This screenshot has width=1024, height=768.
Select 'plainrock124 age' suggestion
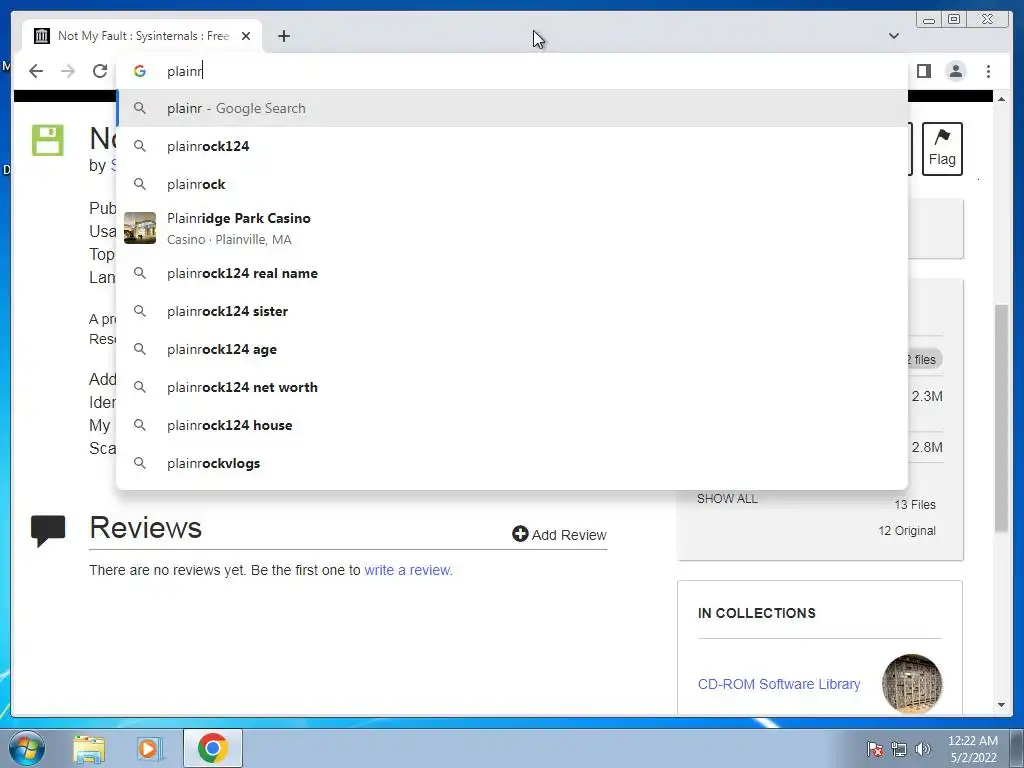coord(512,349)
